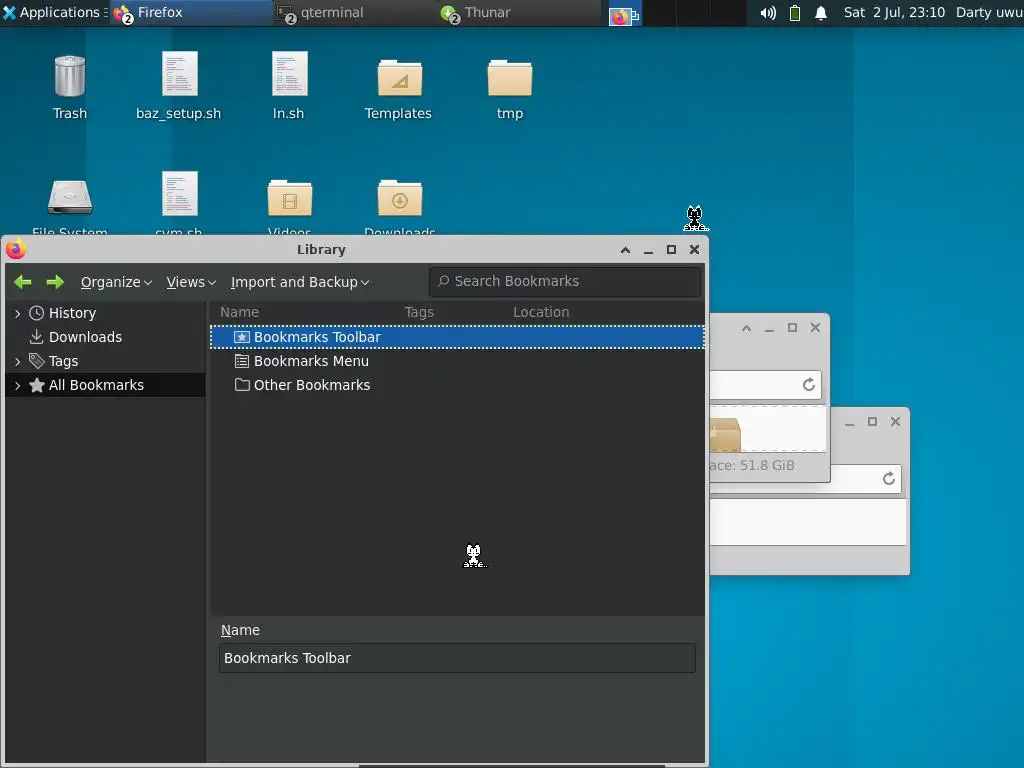Click the battery status icon

pyautogui.click(x=795, y=13)
